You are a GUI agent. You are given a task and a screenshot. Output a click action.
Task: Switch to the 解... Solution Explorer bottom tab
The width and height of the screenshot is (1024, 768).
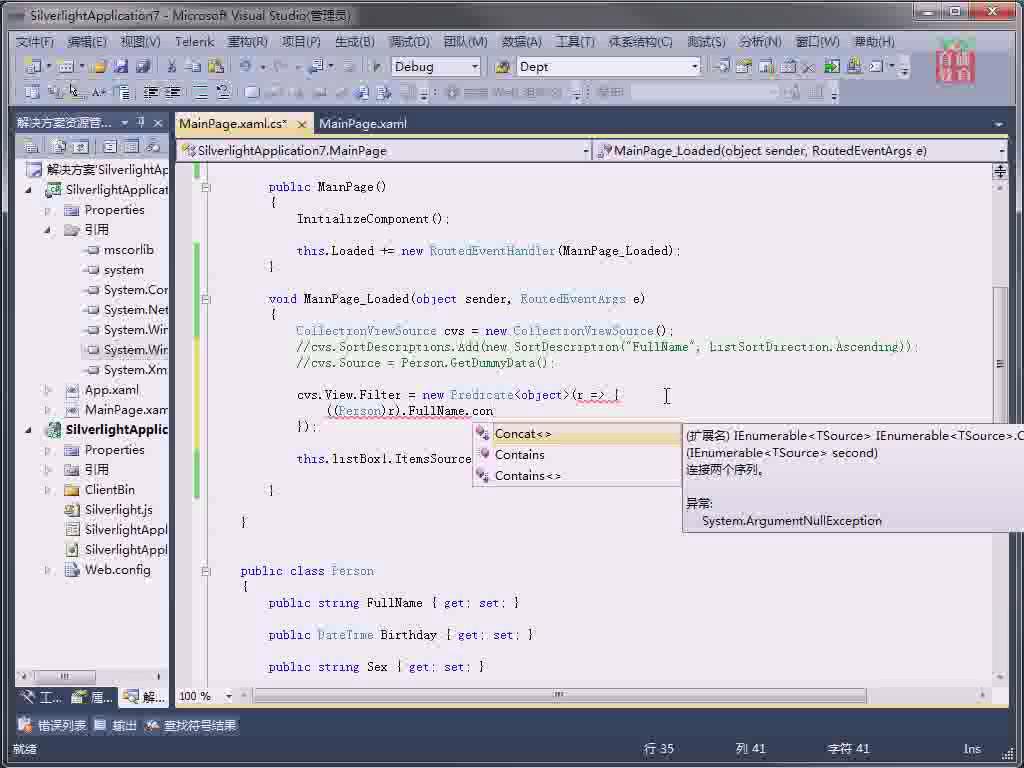pos(144,697)
